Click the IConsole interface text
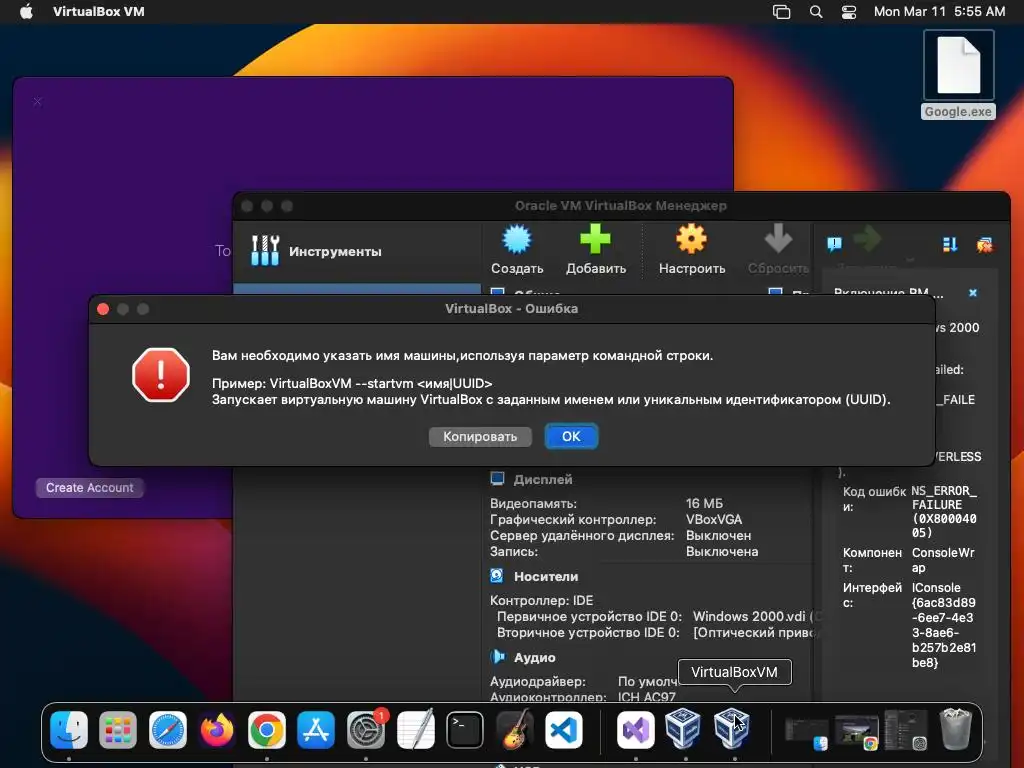Screen dimensions: 1024x768 (944, 625)
